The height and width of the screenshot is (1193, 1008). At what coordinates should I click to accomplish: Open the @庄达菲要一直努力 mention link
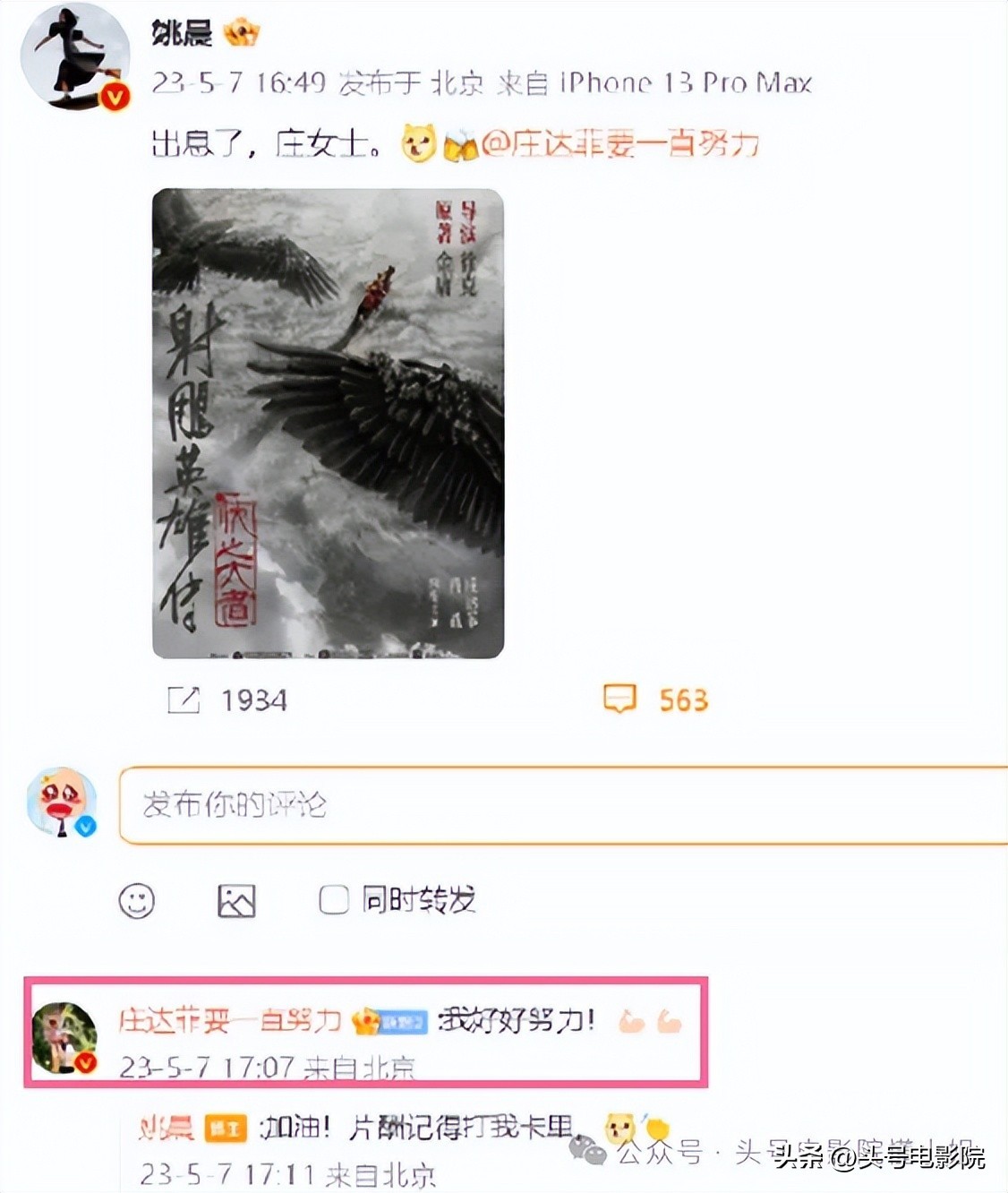click(620, 143)
